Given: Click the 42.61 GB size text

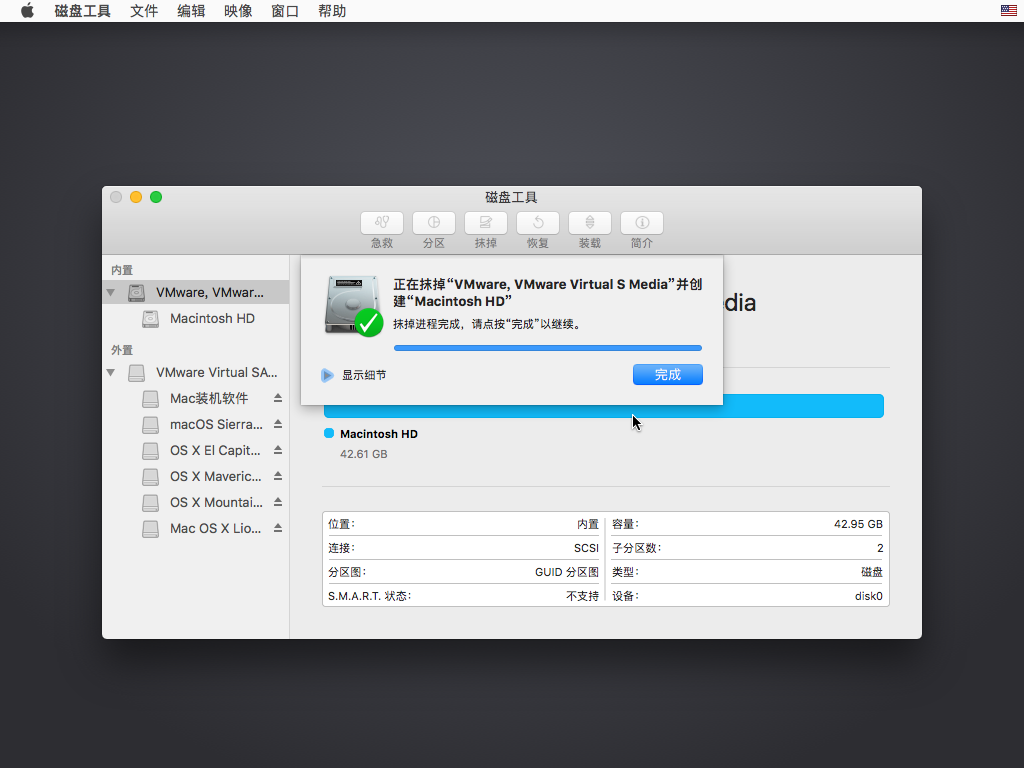Looking at the screenshot, I should click(x=364, y=454).
